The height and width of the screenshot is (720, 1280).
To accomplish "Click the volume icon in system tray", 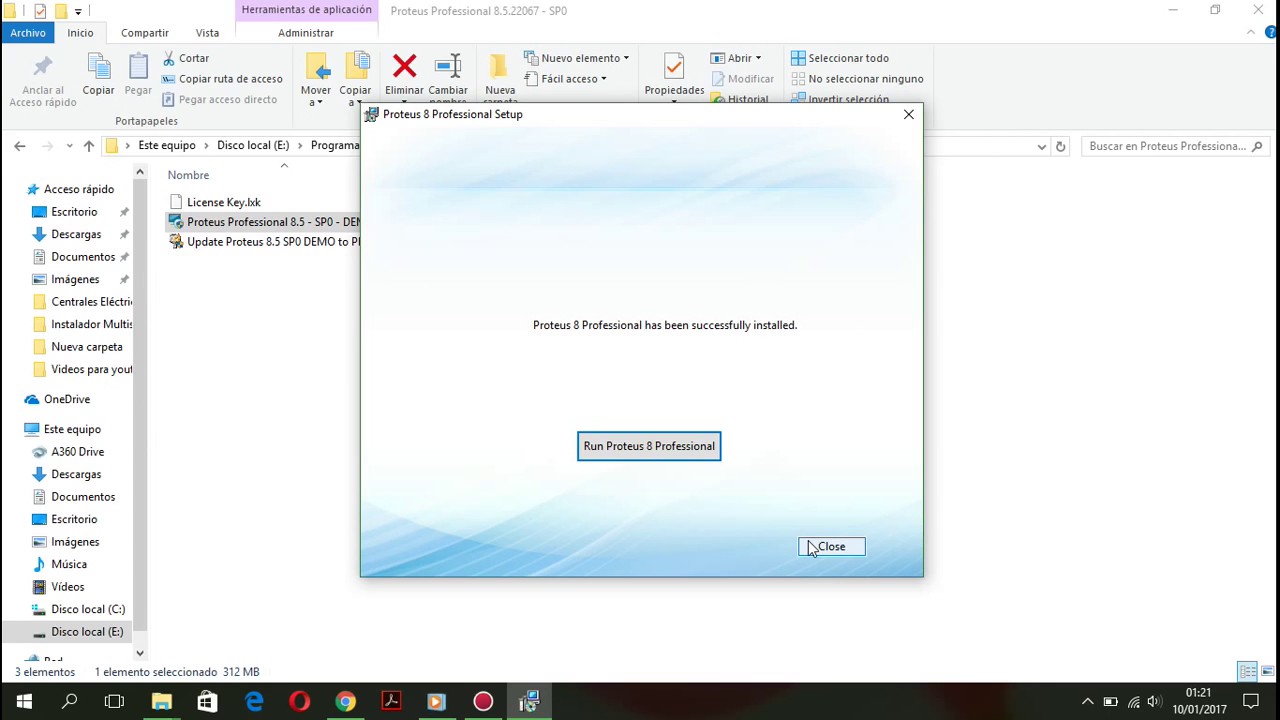I will tap(1155, 702).
